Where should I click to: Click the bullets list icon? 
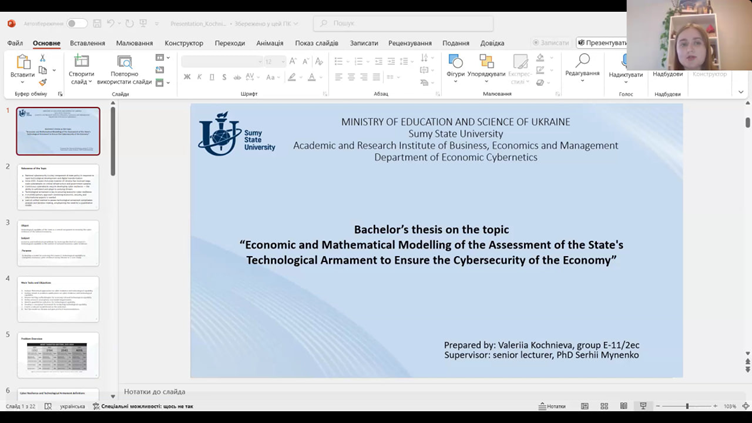(x=339, y=61)
